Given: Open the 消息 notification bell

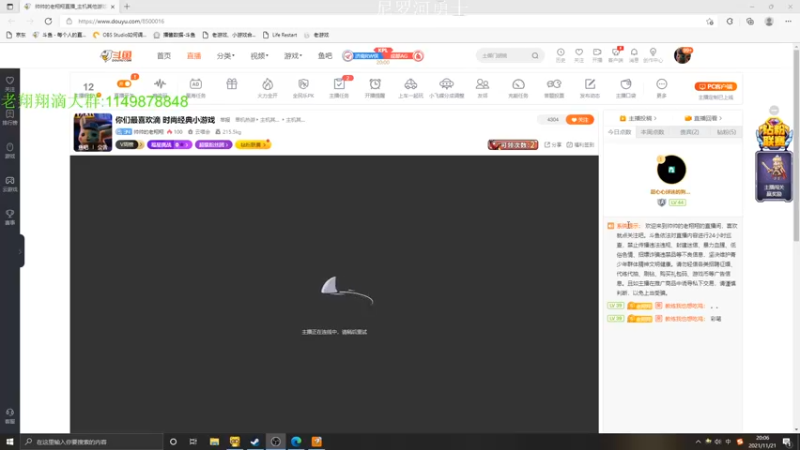Looking at the screenshot, I should (x=634, y=55).
